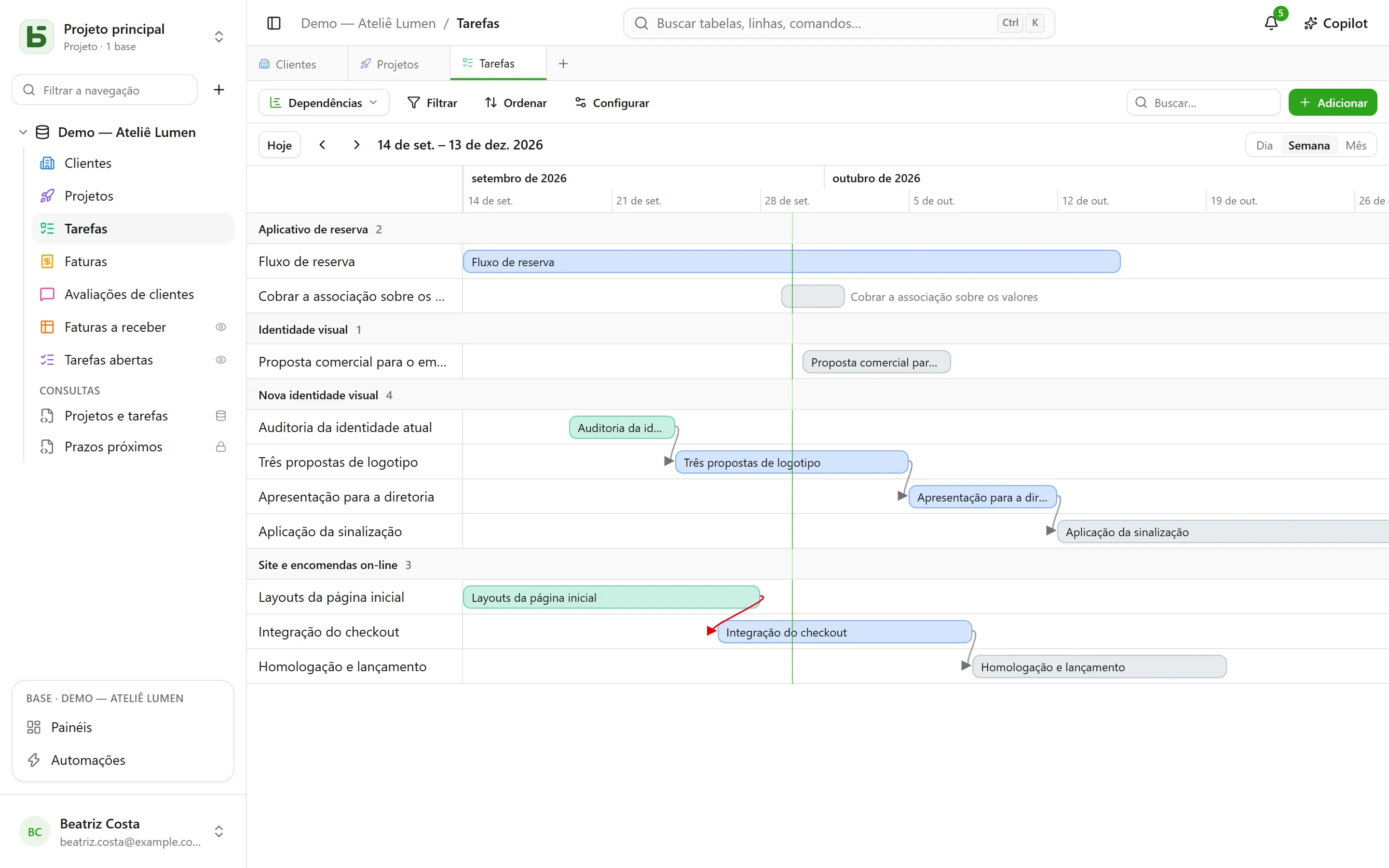
Task: Open notifications bell icon
Action: [x=1271, y=24]
